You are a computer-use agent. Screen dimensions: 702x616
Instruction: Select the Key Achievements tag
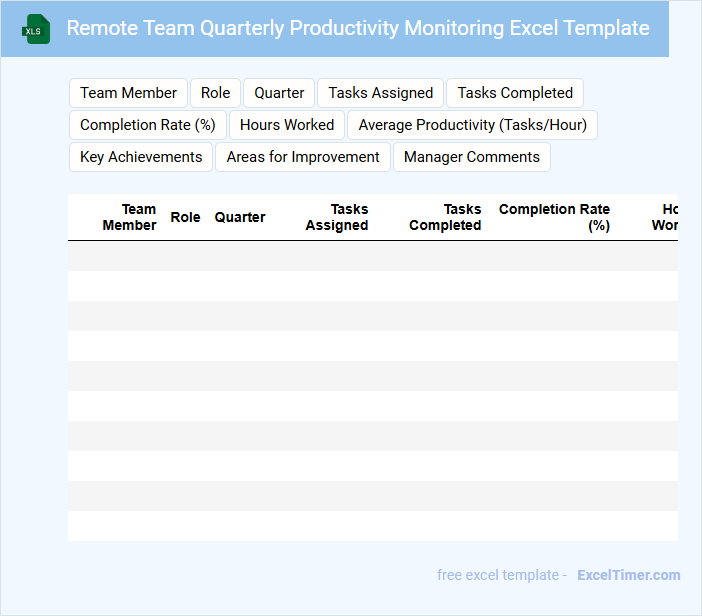141,157
